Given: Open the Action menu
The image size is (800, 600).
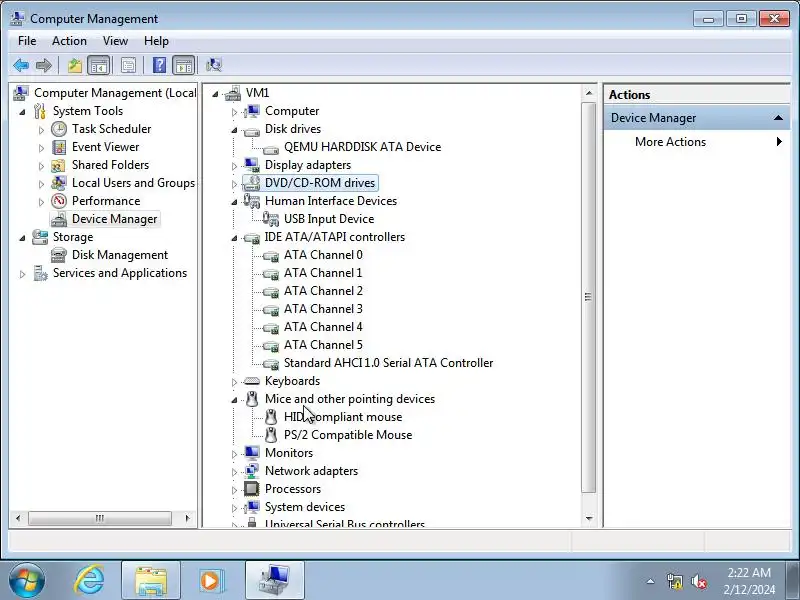Looking at the screenshot, I should [x=69, y=41].
